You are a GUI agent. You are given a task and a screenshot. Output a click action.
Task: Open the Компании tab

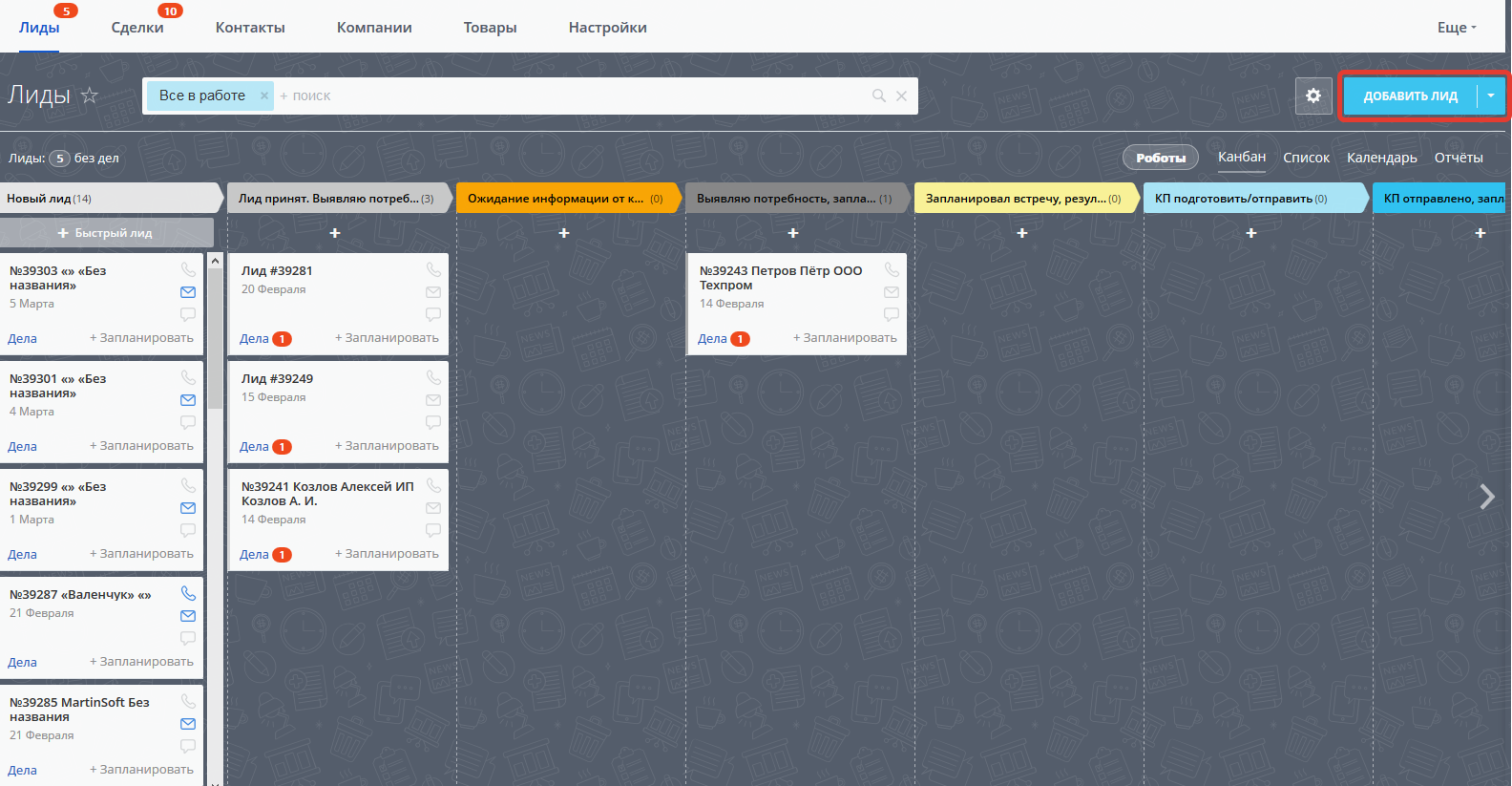pyautogui.click(x=374, y=28)
